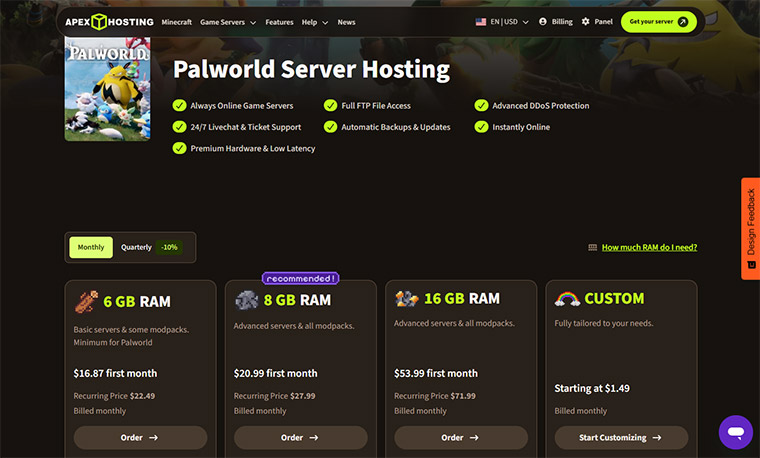Open the Minecraft menu item
The width and height of the screenshot is (760, 458).
(176, 22)
